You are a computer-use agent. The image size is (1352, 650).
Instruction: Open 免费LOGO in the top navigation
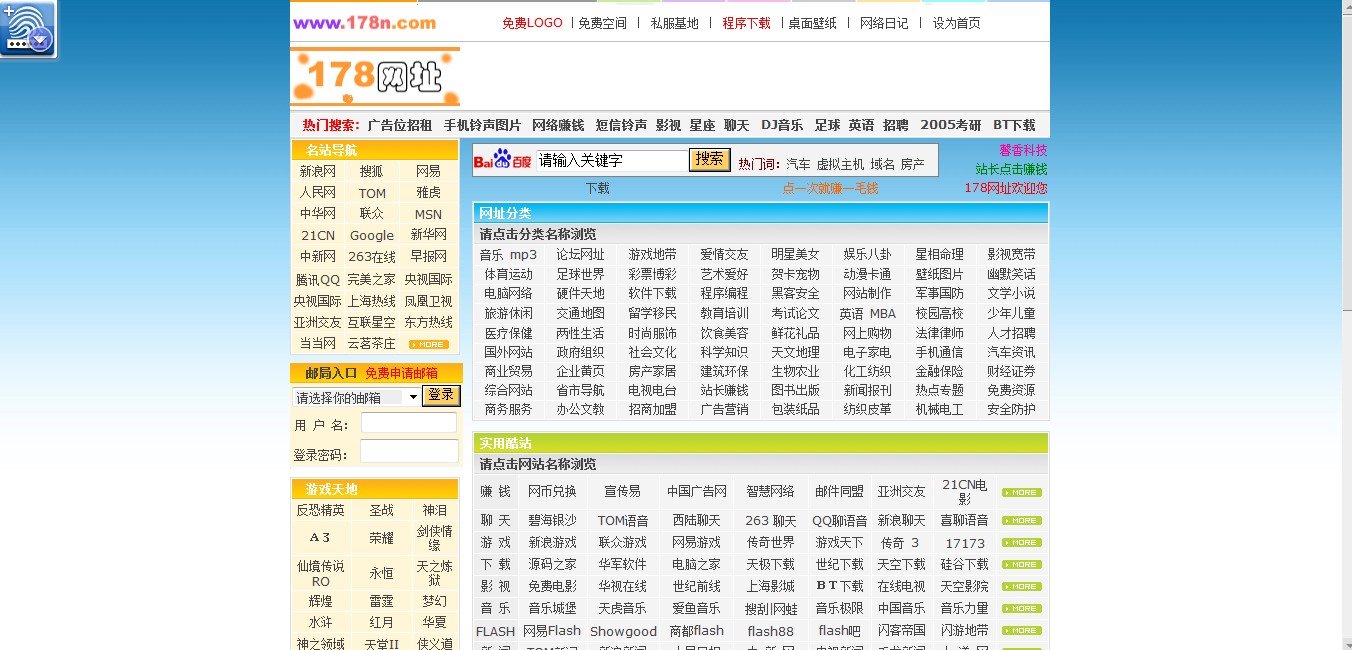point(532,23)
